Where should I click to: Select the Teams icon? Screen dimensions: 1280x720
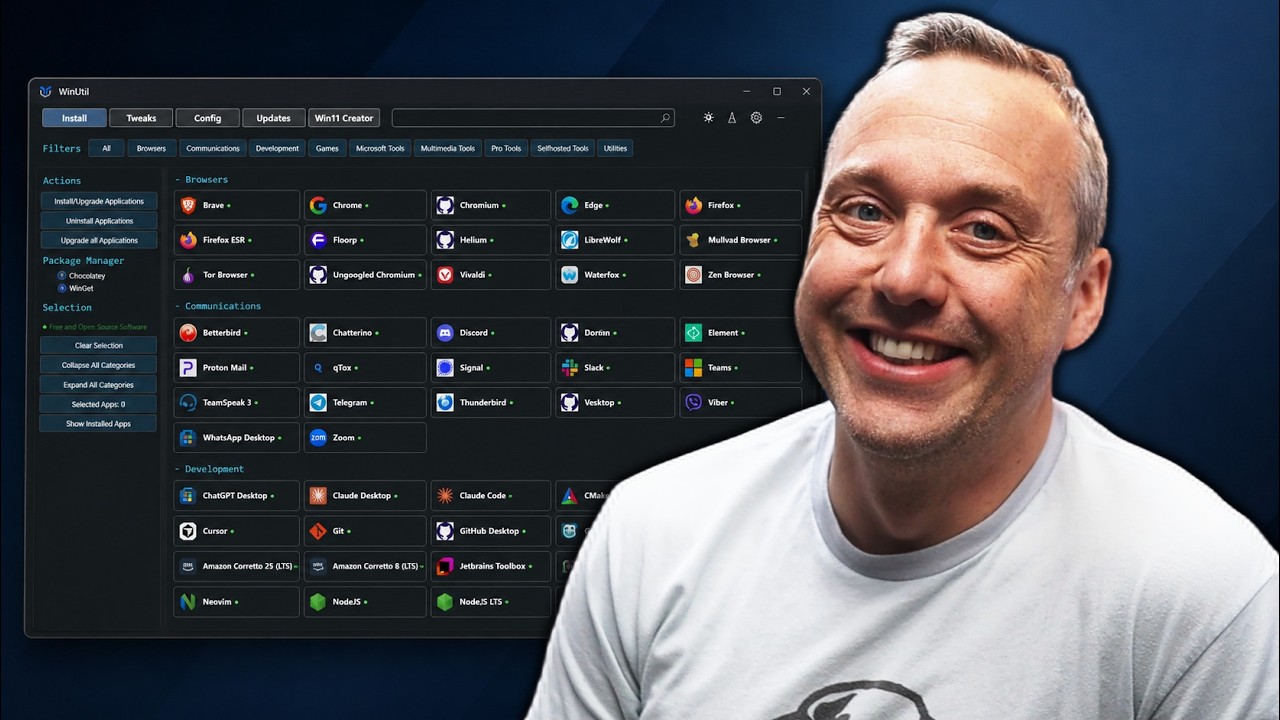coord(693,368)
